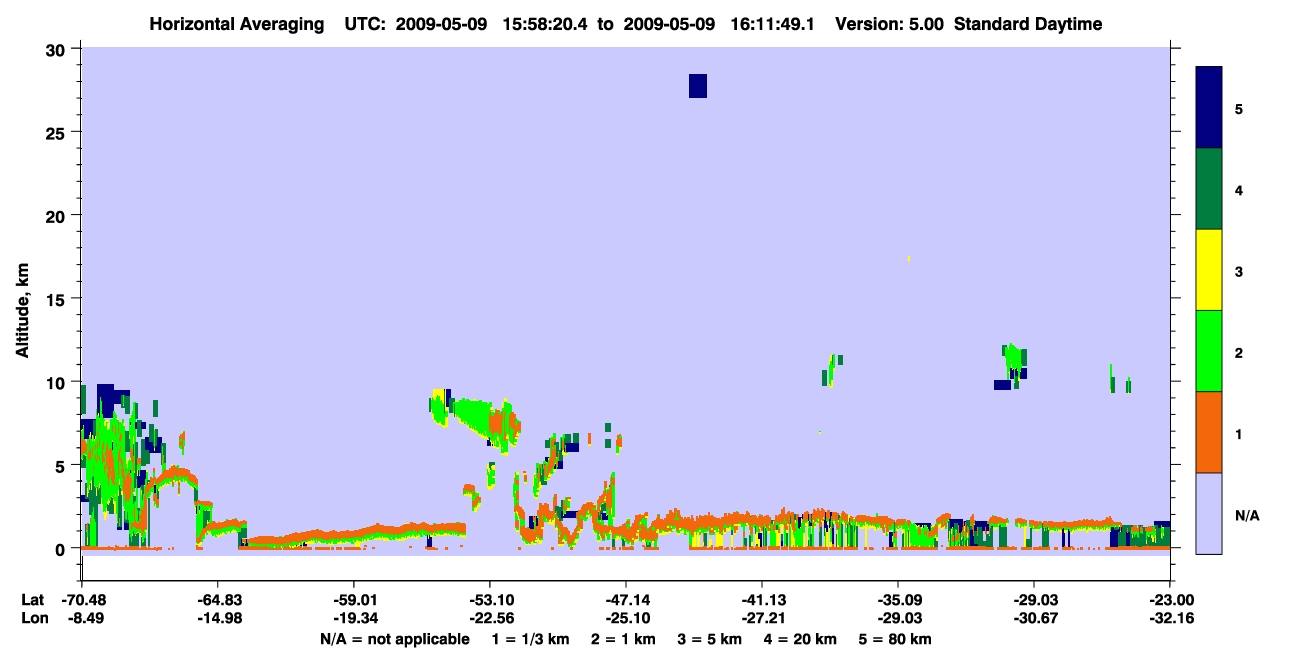Screen dimensions: 1300x667
Task: Click the dark green level 4 color swatch
Action: coord(1209,189)
